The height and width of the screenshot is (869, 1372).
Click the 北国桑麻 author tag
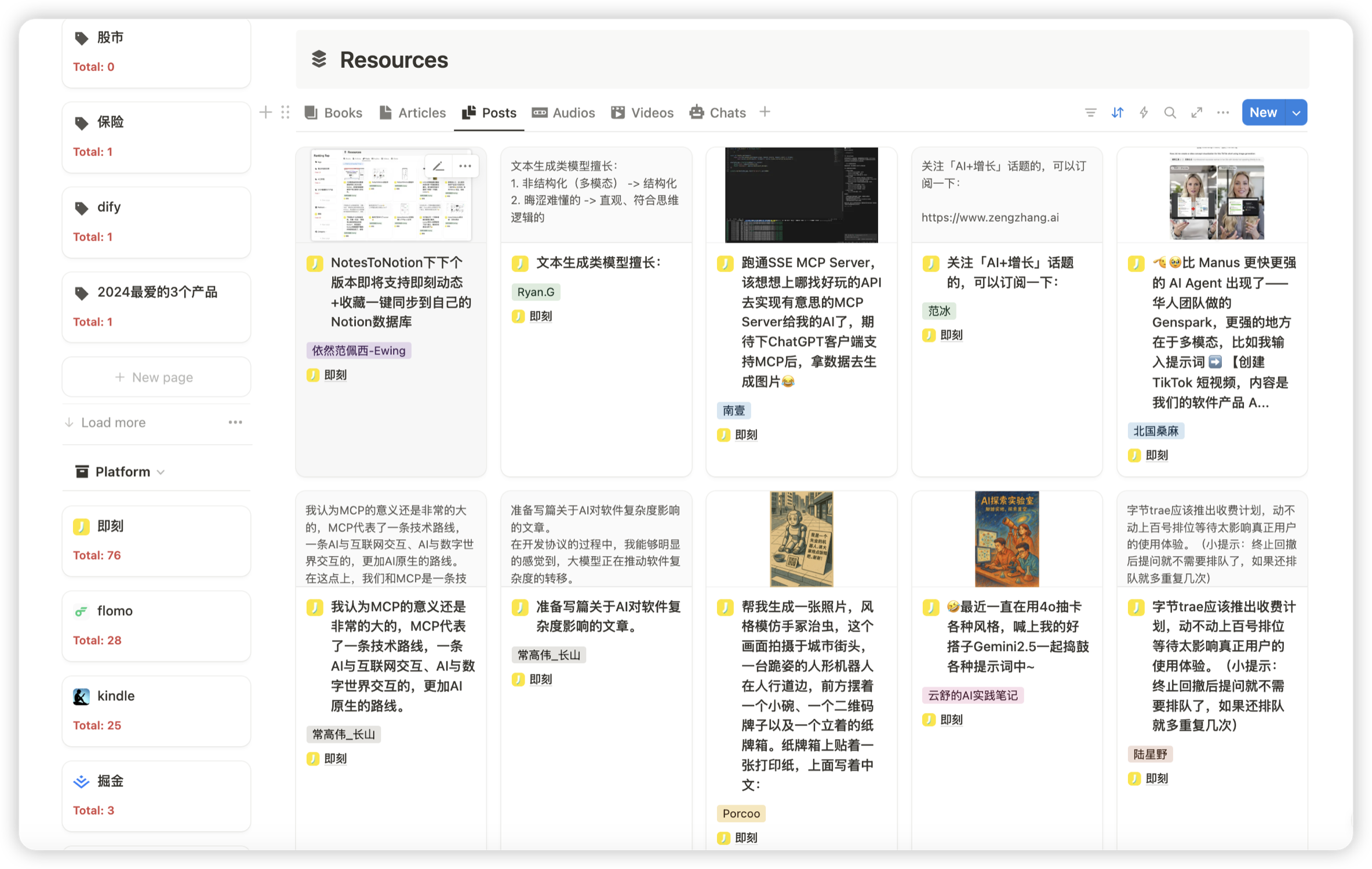pos(1155,431)
